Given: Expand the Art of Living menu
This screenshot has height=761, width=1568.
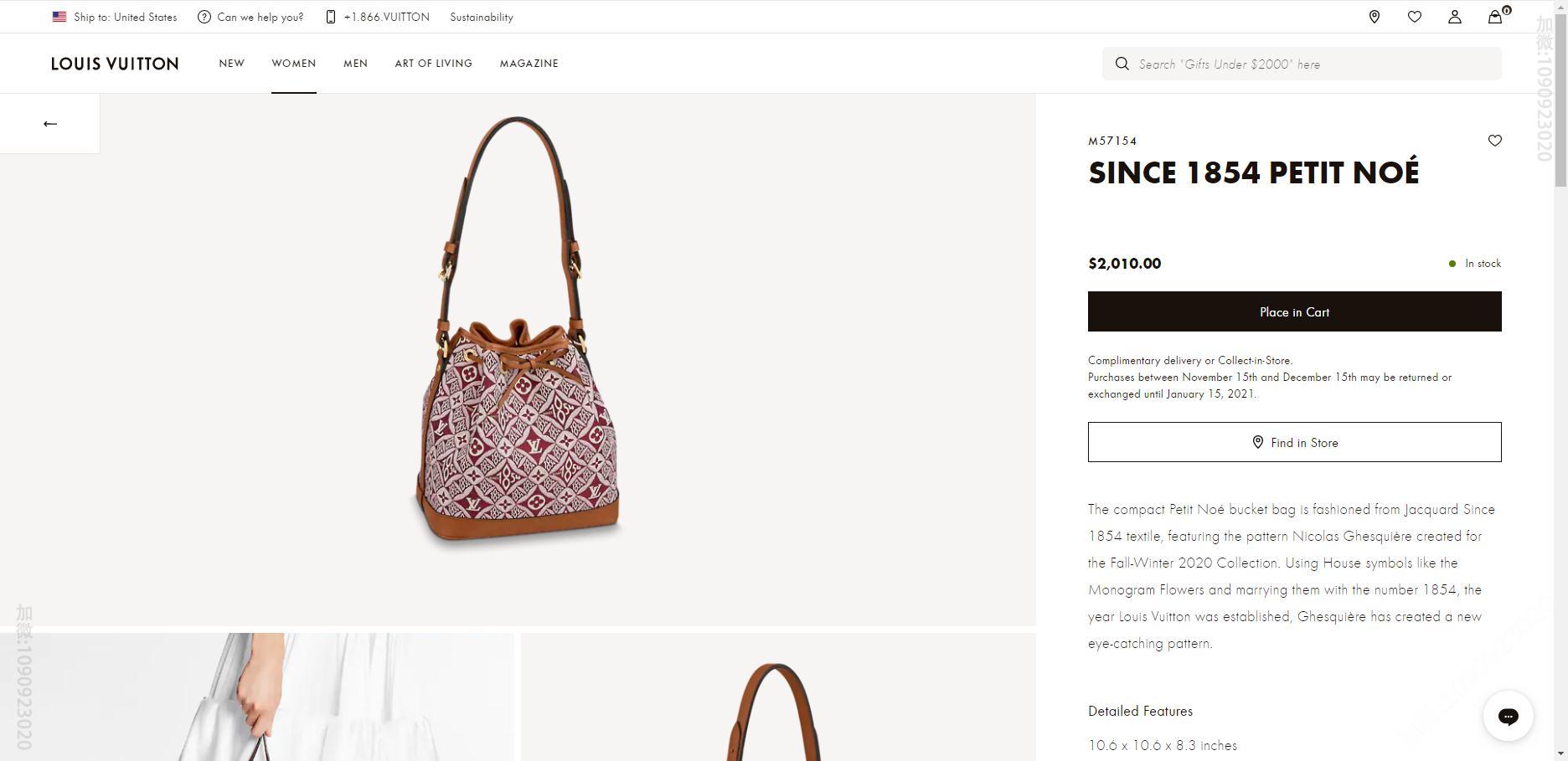Looking at the screenshot, I should point(433,64).
